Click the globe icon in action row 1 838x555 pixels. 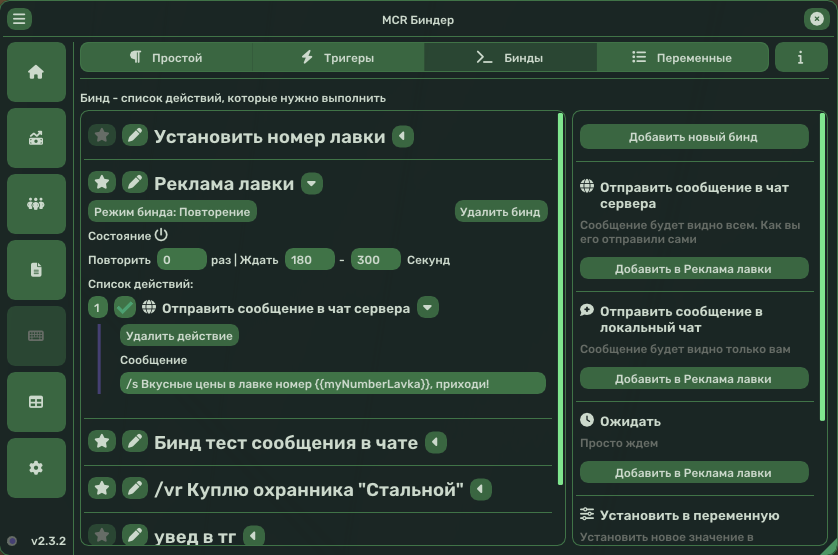[x=149, y=307]
